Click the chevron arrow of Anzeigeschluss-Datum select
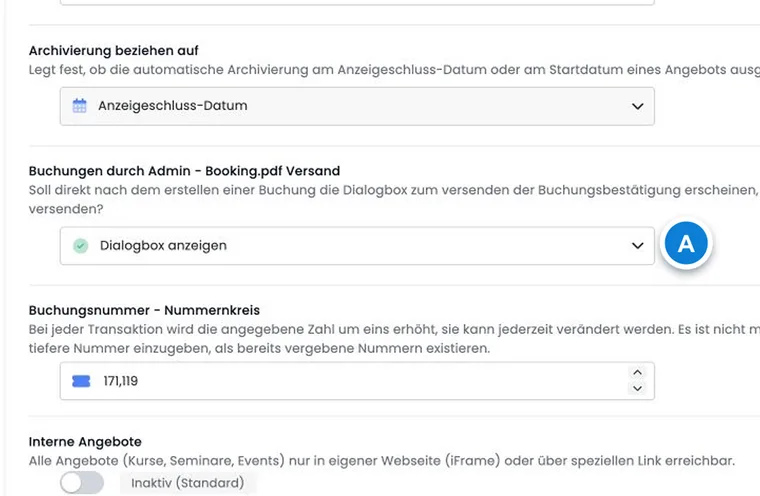760x496 pixels. (637, 106)
